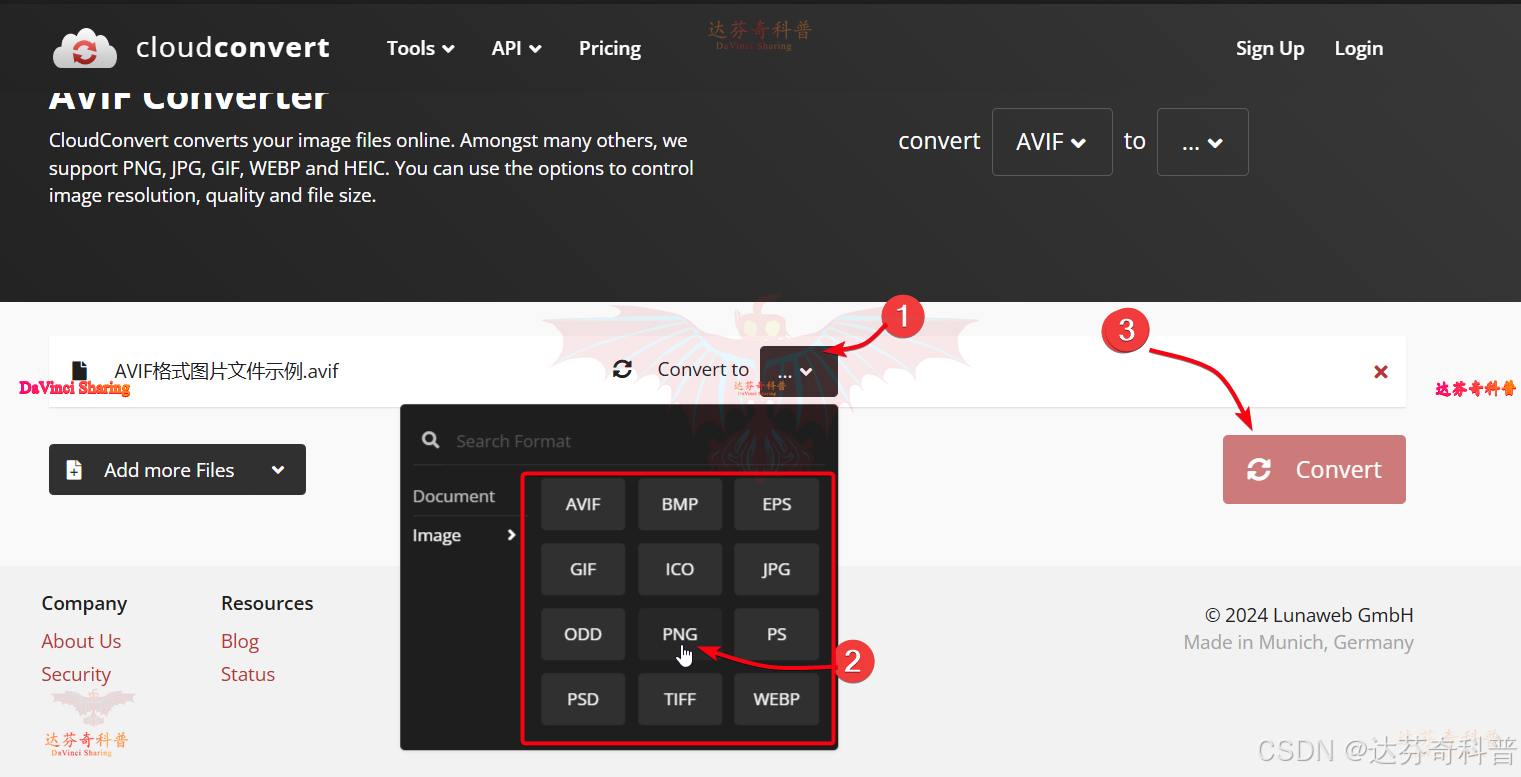Choose PNG output format

(680, 634)
